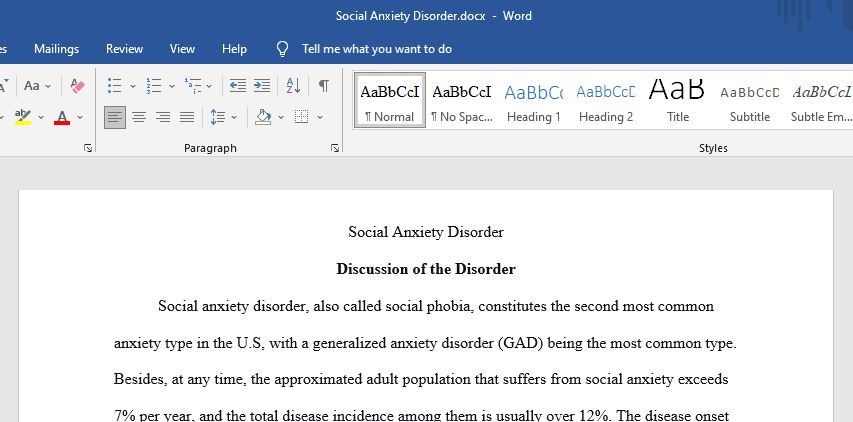The image size is (853, 422).
Task: Apply yellow Text Highlight Color
Action: pos(23,117)
